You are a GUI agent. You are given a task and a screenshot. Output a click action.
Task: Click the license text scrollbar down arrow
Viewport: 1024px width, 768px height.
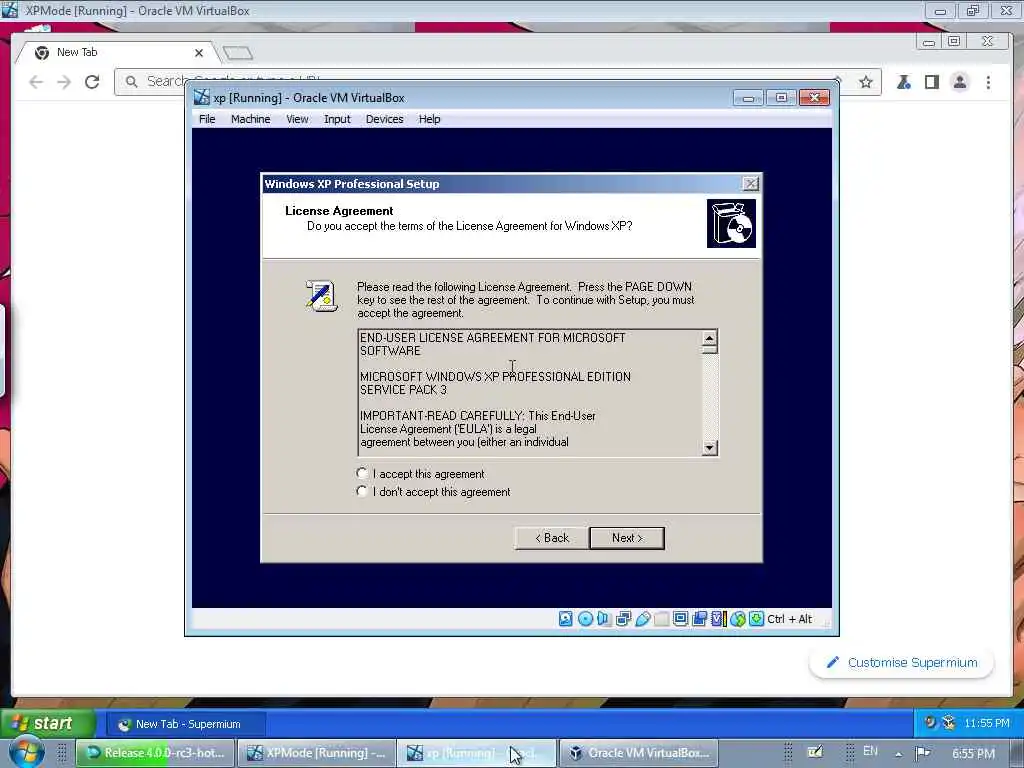709,447
